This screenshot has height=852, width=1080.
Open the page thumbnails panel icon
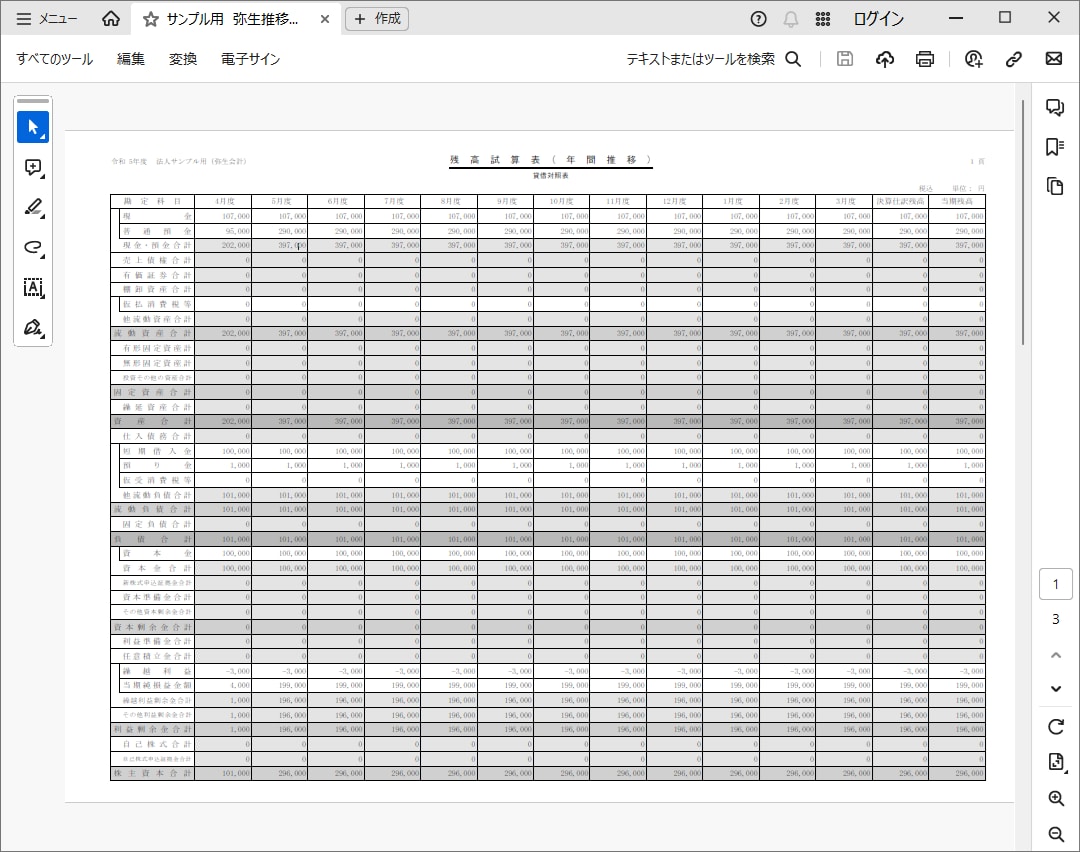pyautogui.click(x=1055, y=186)
